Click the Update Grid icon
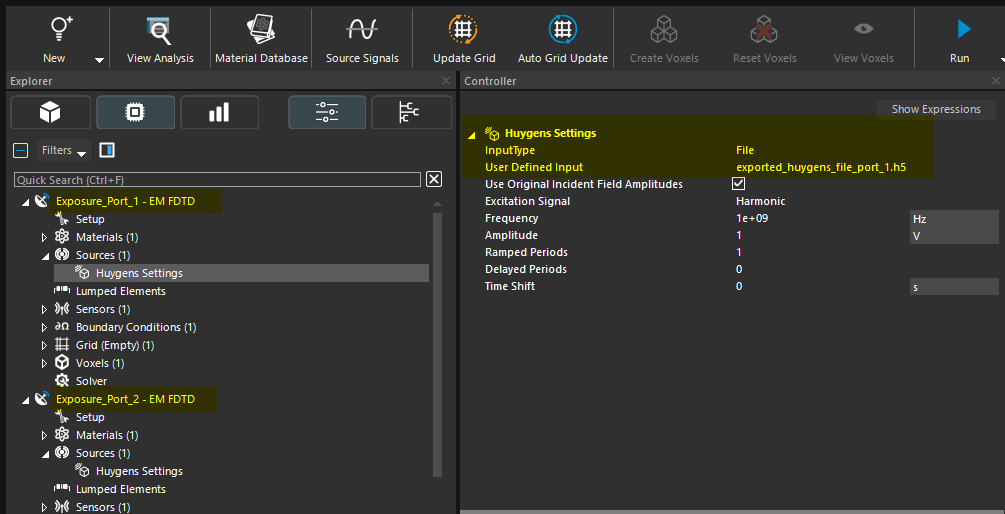 point(463,29)
